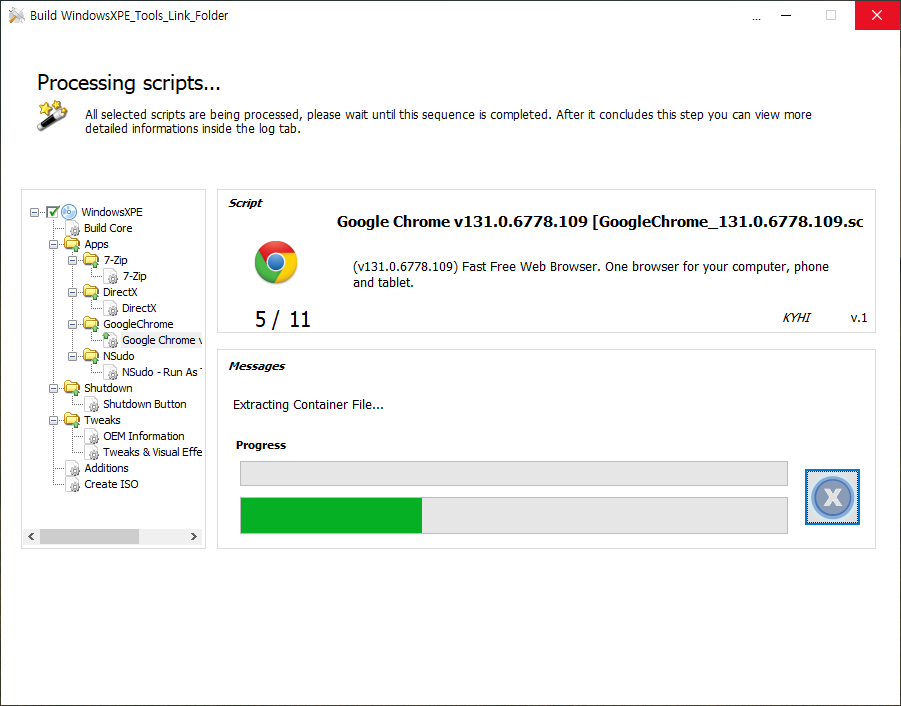This screenshot has width=901, height=706.
Task: Click the NSudo folder icon
Action: coord(91,356)
